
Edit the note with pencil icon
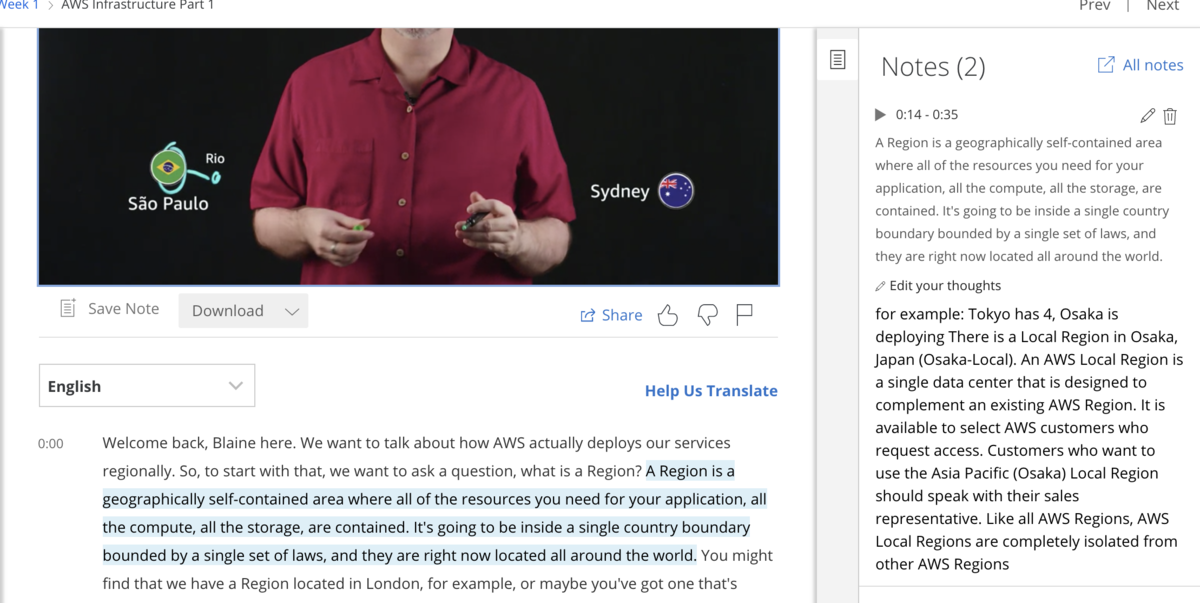coord(1148,116)
